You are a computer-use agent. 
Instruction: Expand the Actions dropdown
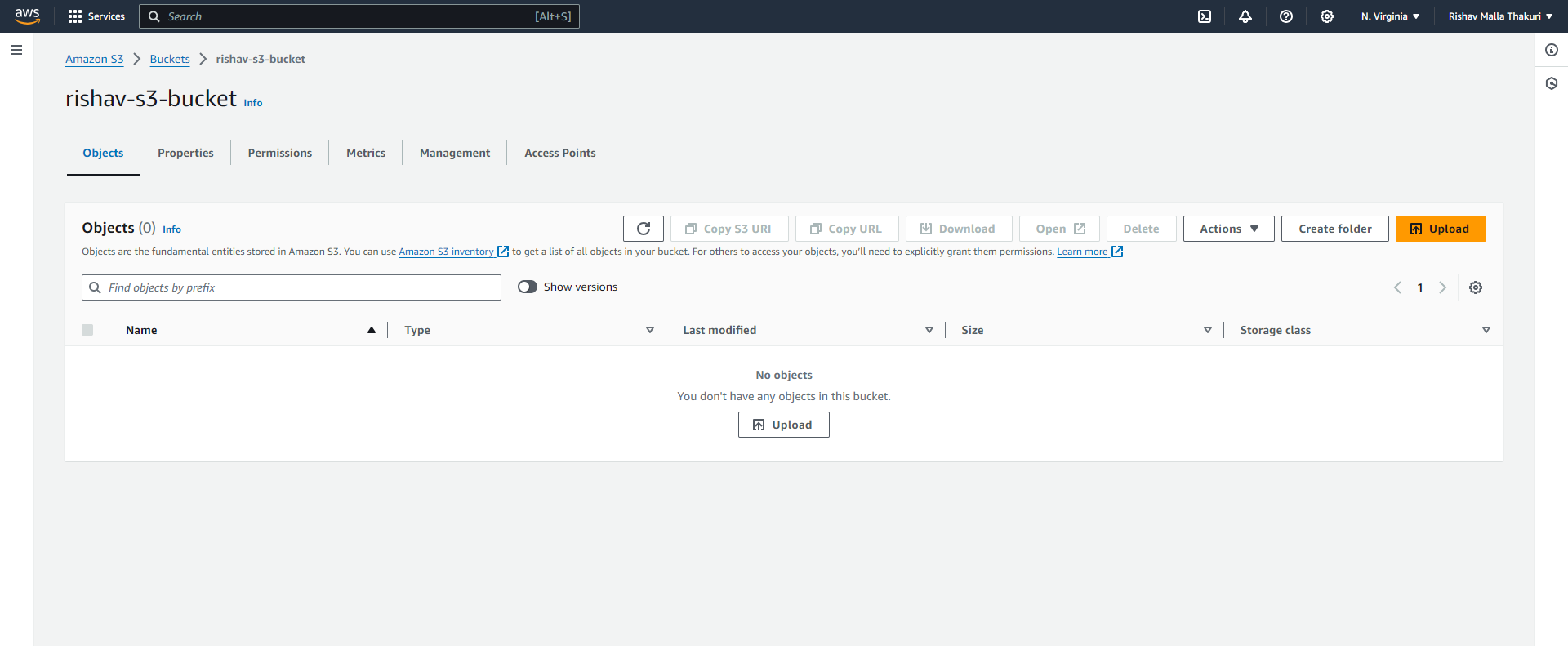[1229, 229]
